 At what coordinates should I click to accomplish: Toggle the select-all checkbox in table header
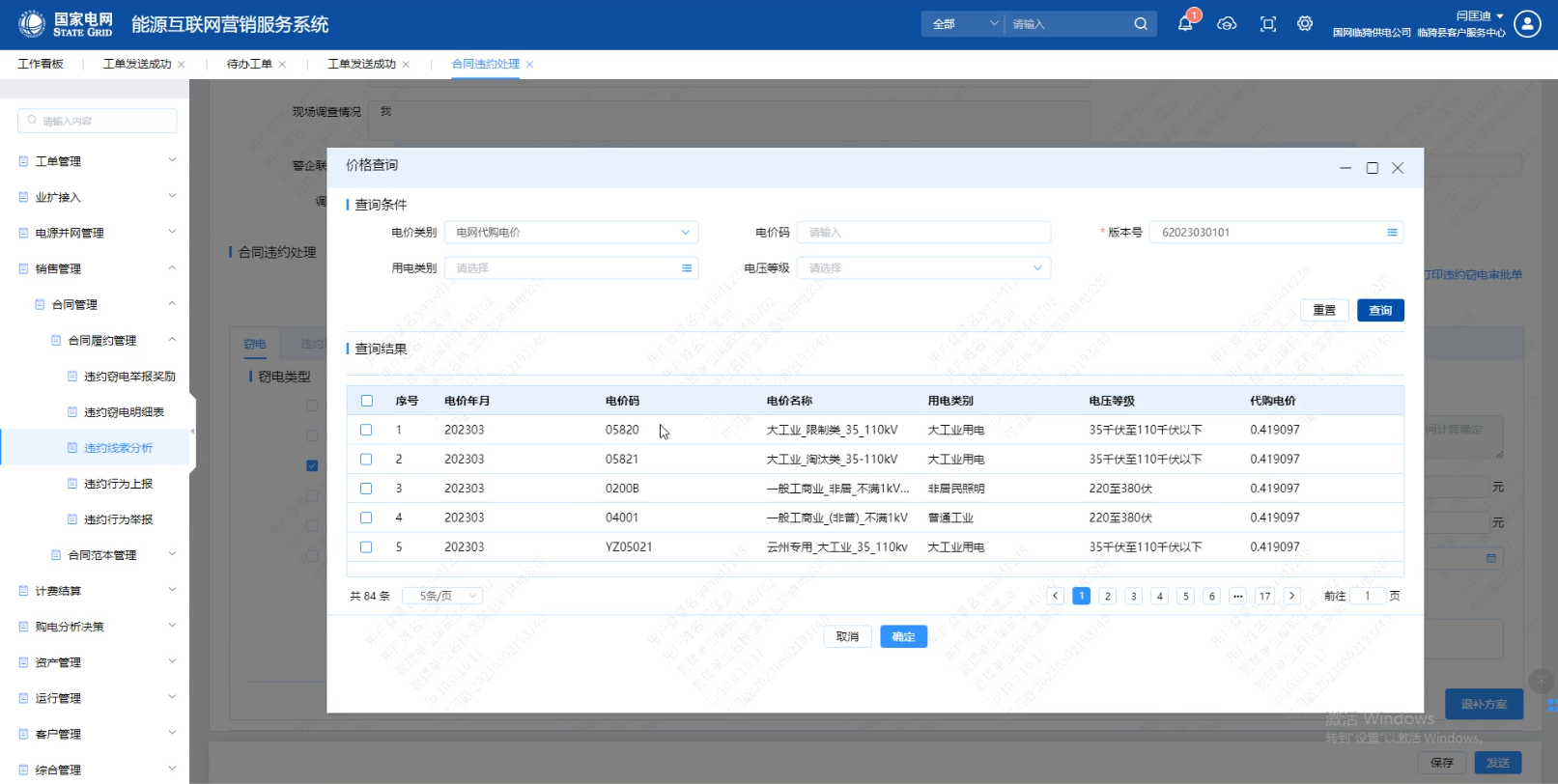pos(366,401)
